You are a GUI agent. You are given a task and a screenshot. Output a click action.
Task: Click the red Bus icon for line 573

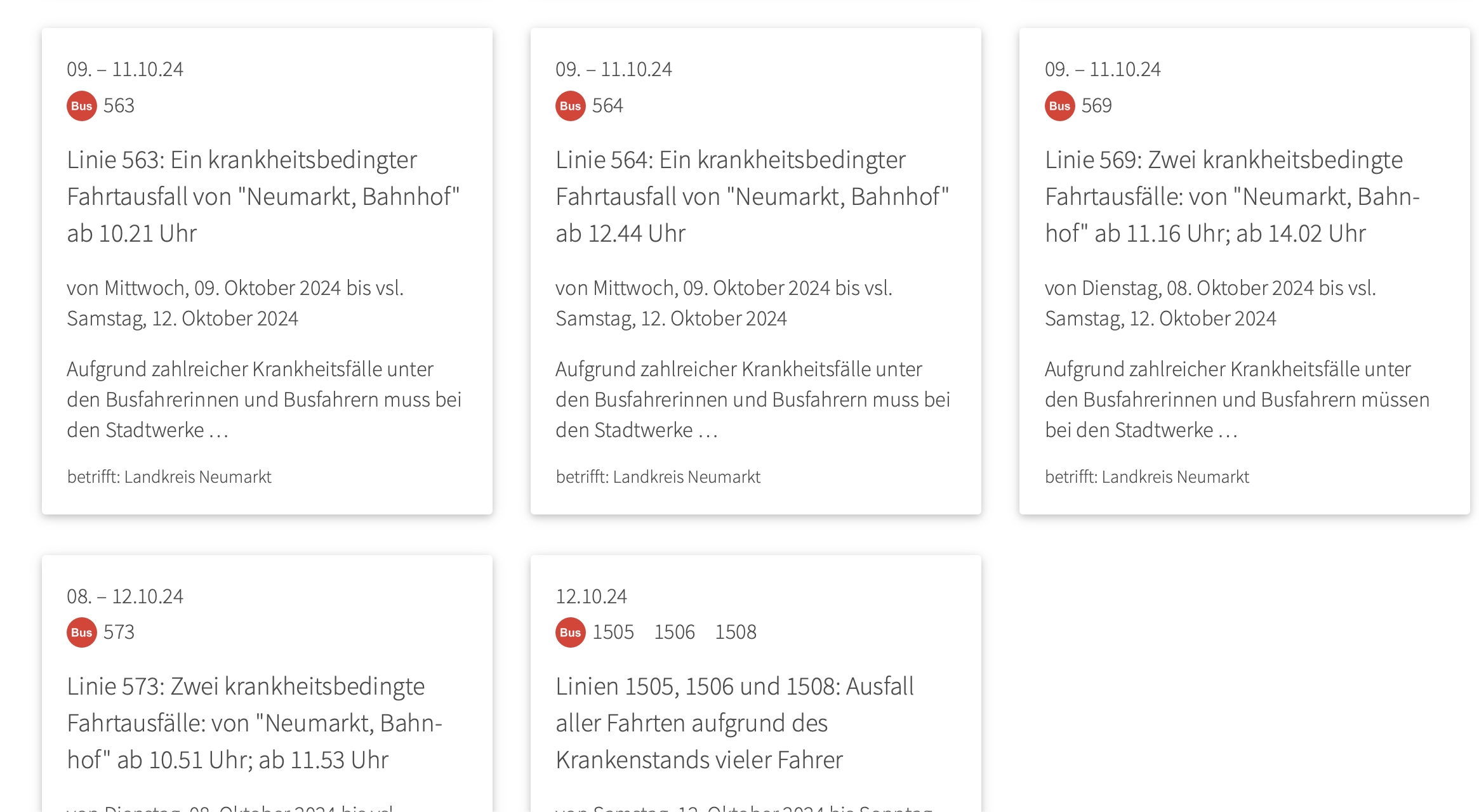tap(82, 632)
